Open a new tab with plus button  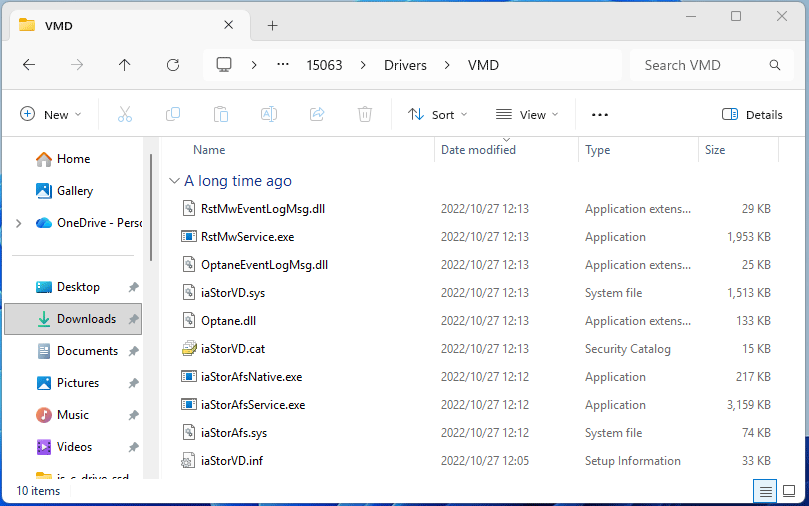(272, 25)
